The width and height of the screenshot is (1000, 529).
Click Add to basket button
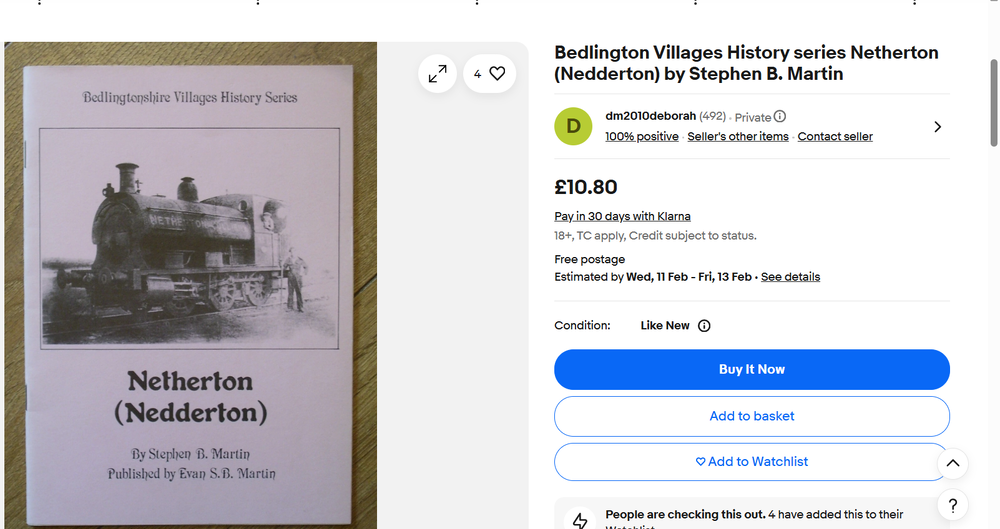[752, 416]
